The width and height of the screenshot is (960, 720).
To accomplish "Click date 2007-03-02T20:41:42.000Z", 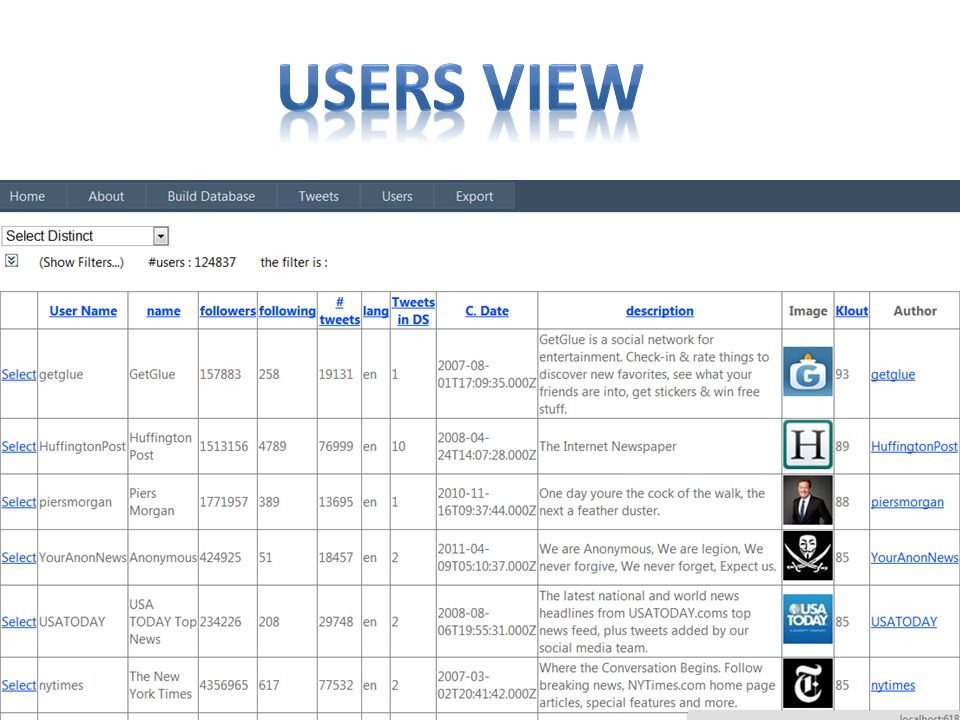I will (x=487, y=685).
